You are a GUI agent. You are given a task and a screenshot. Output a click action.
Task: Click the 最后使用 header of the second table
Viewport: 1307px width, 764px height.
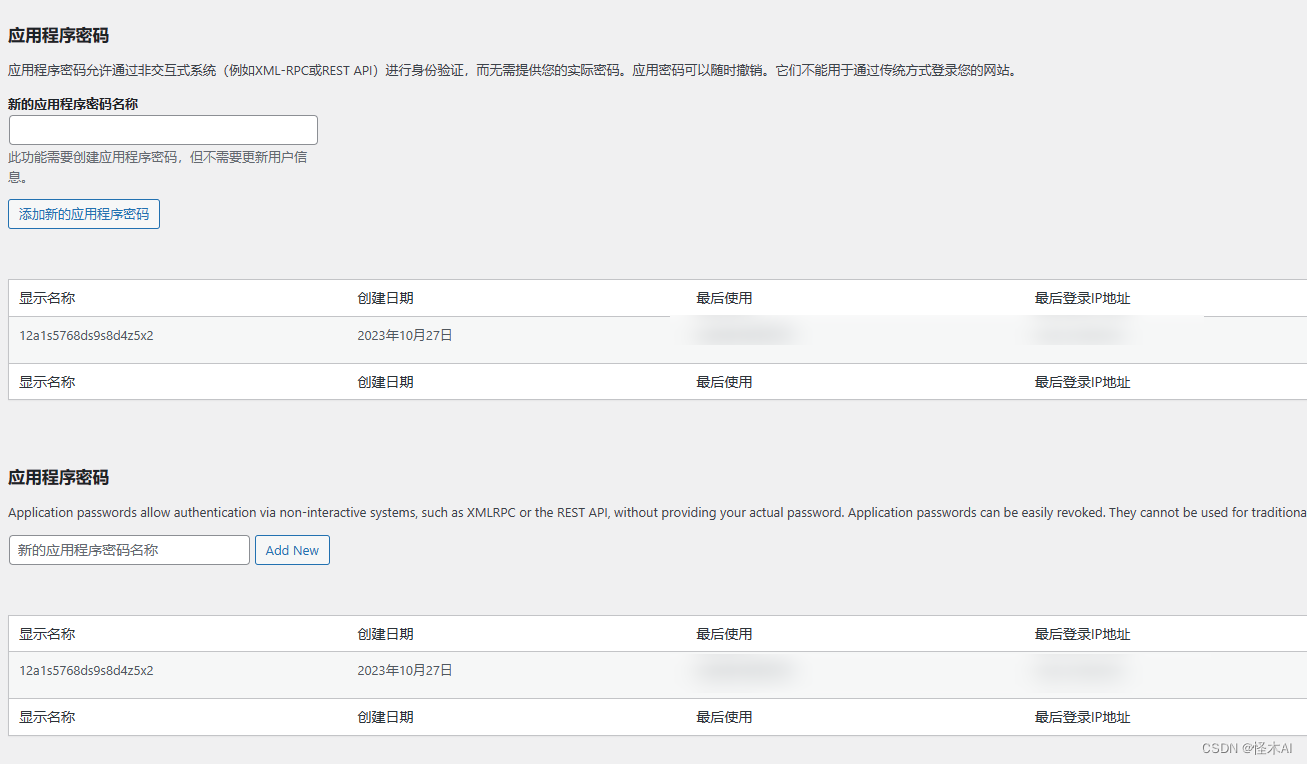click(724, 634)
